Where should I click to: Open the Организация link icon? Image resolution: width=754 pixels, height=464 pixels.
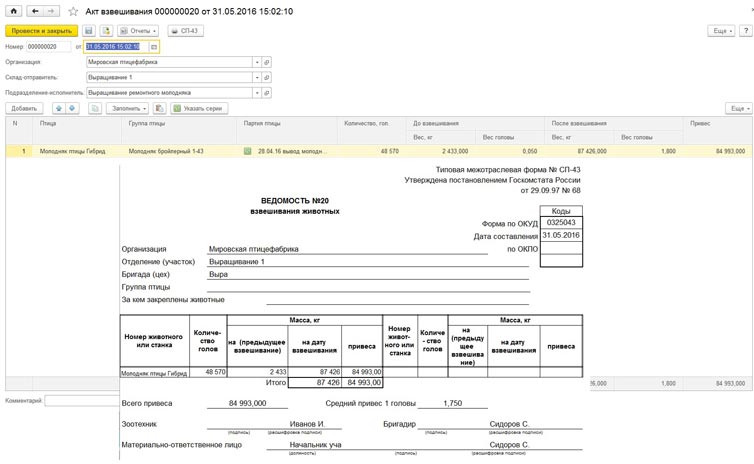[266, 62]
